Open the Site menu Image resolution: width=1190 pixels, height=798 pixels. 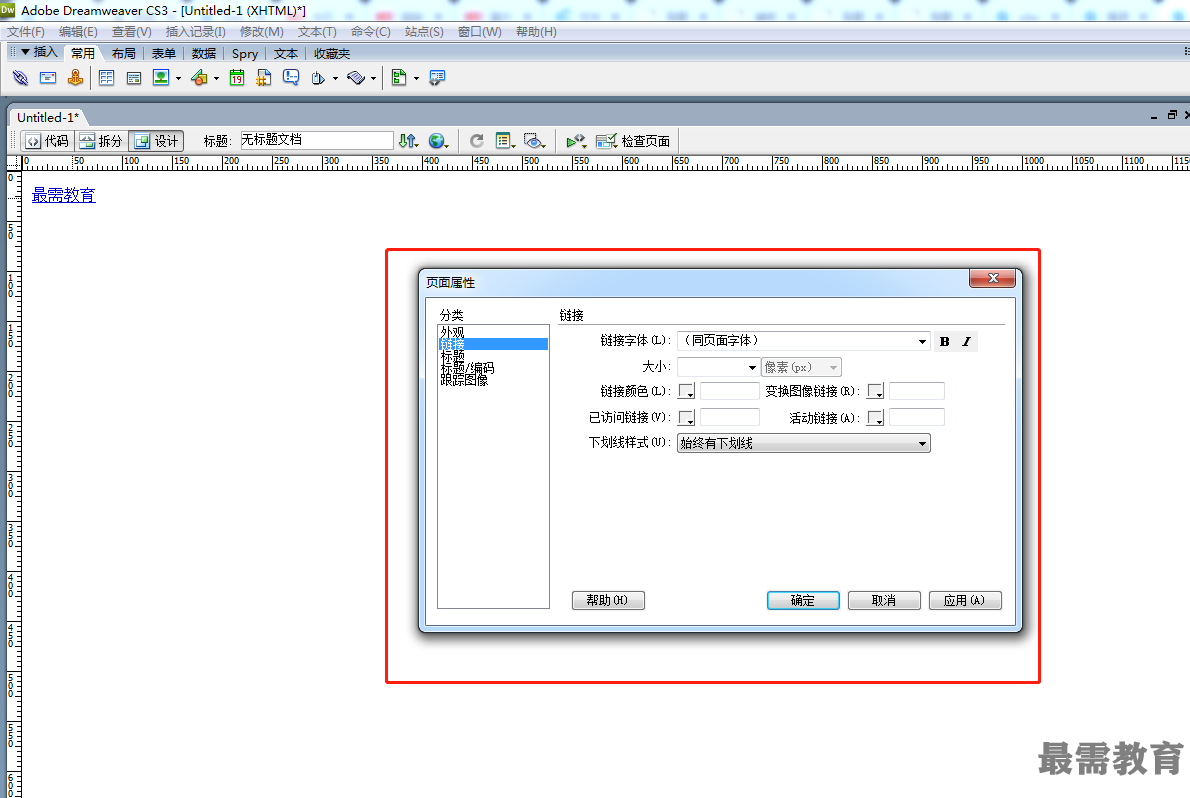click(x=424, y=32)
